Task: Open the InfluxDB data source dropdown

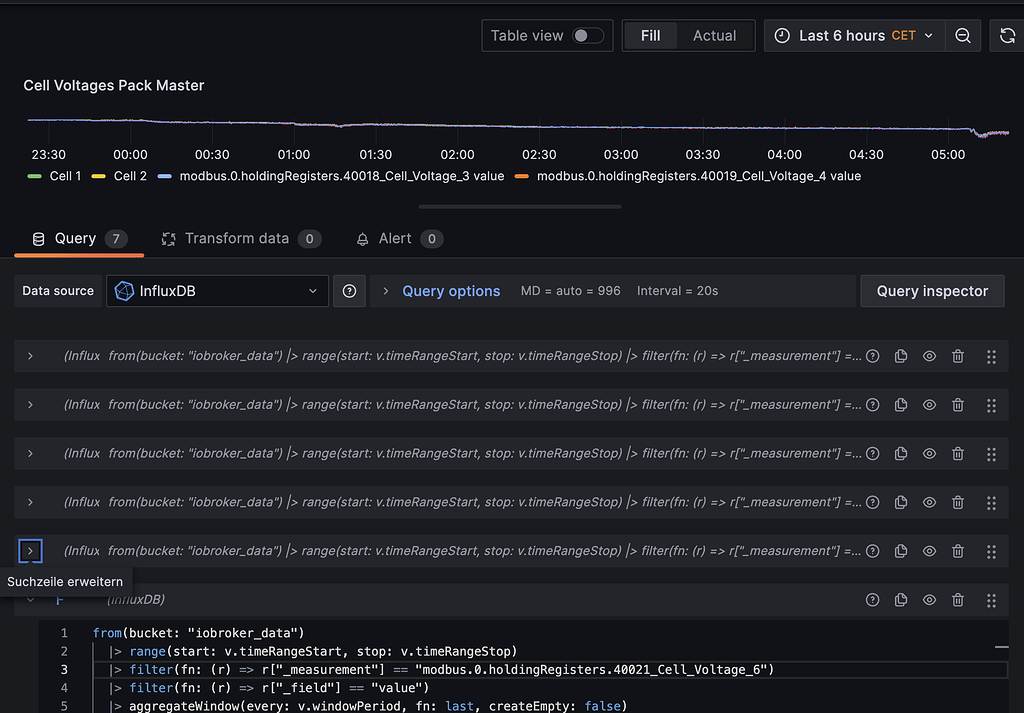Action: [217, 291]
